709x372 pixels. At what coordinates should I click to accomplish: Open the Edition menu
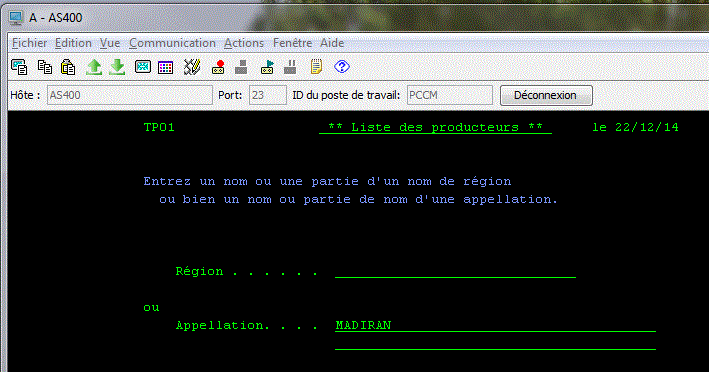73,43
